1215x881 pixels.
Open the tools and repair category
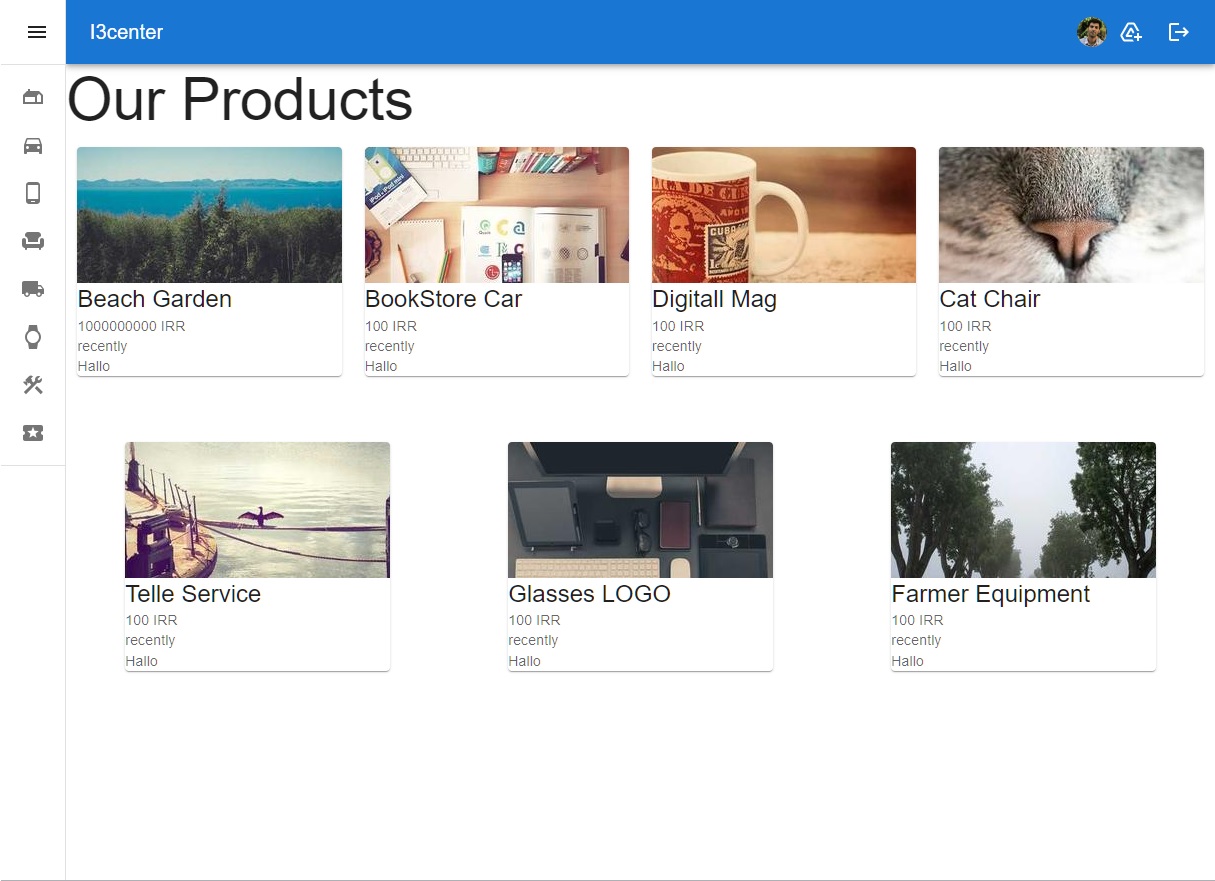[x=33, y=385]
